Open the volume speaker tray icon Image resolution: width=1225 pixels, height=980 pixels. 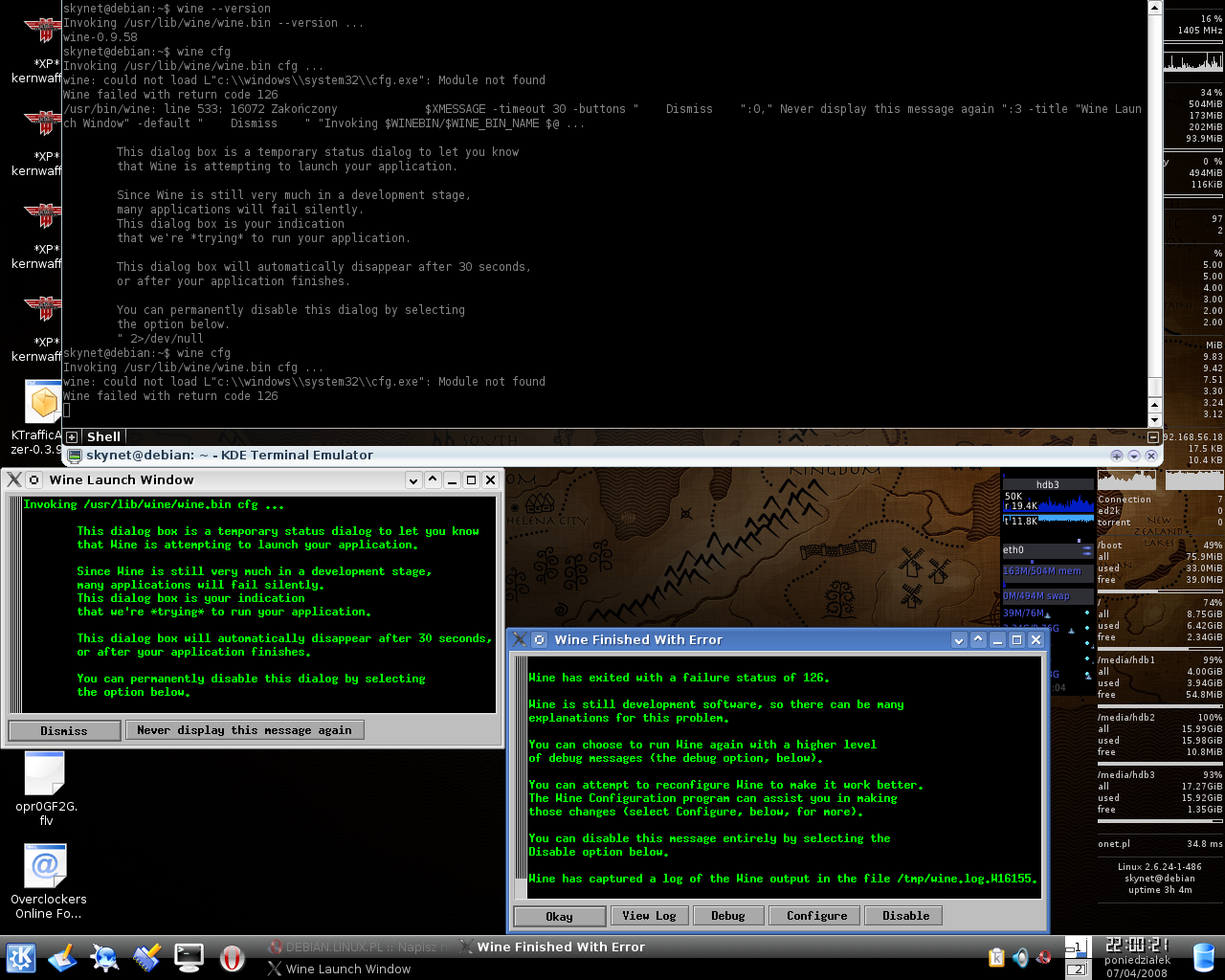1020,957
